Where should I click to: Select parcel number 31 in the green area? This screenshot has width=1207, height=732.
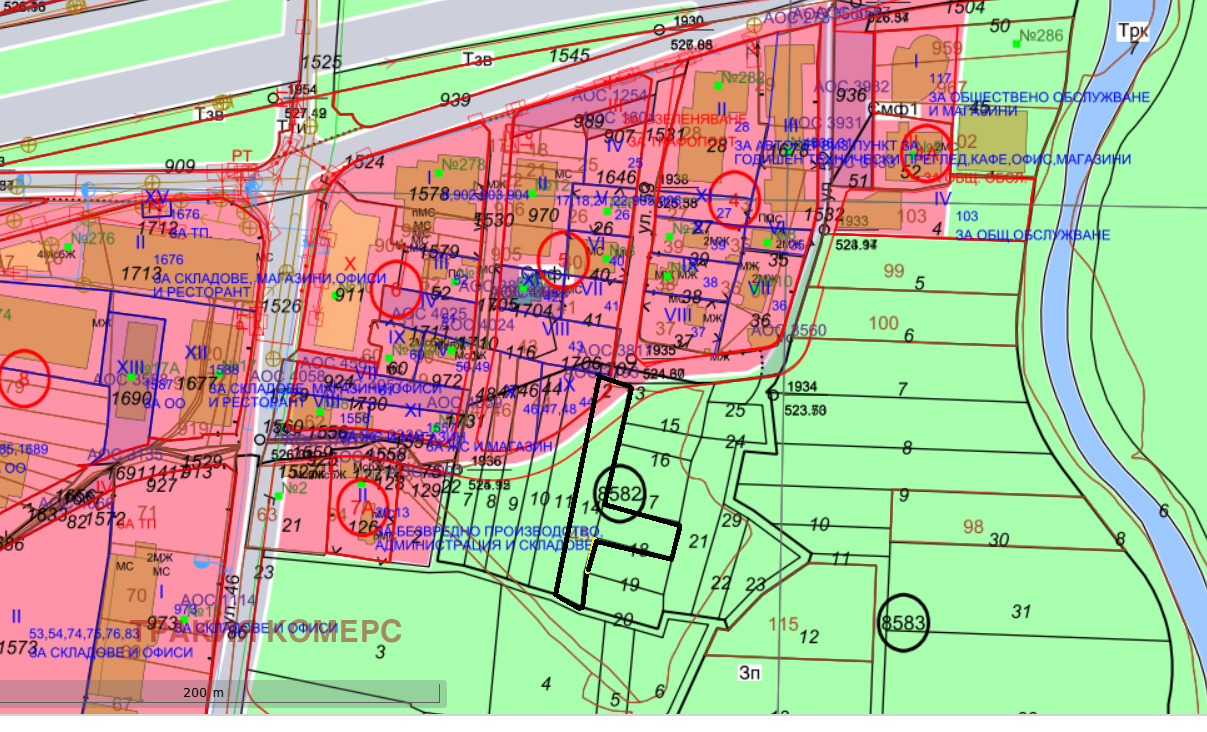coord(1020,611)
